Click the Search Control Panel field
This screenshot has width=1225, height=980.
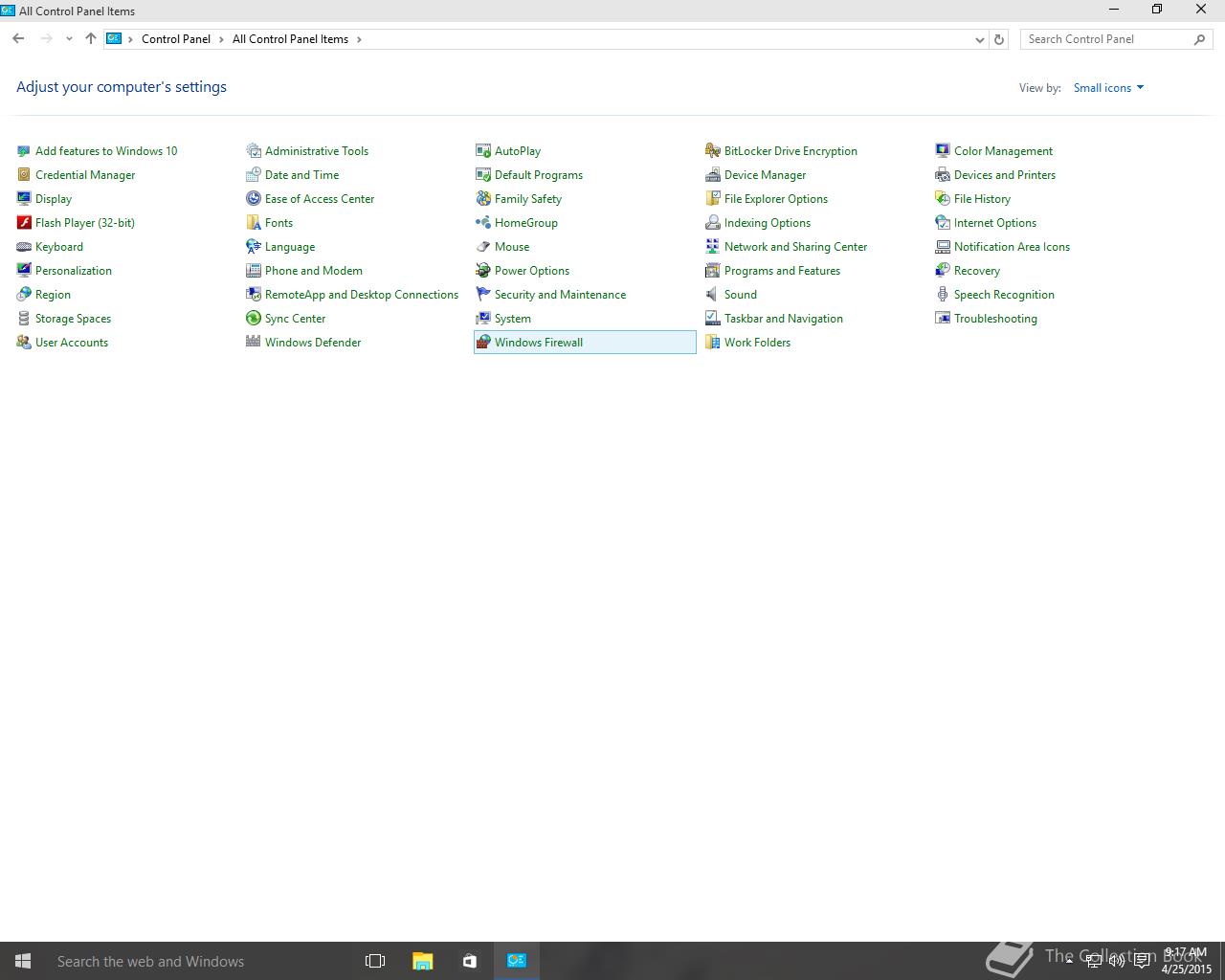(x=1116, y=39)
